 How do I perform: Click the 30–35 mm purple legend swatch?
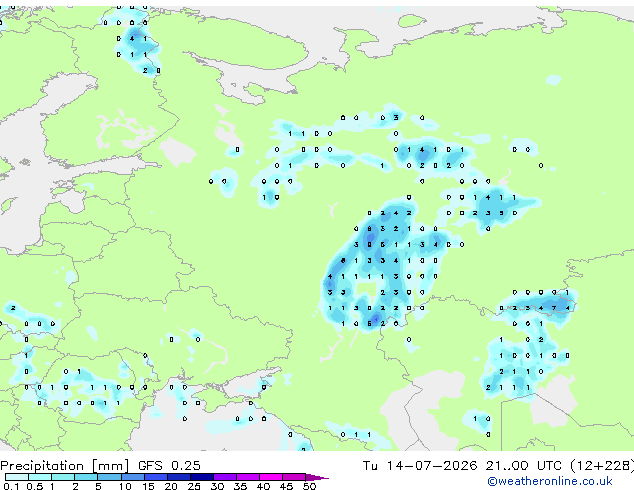[x=224, y=477]
